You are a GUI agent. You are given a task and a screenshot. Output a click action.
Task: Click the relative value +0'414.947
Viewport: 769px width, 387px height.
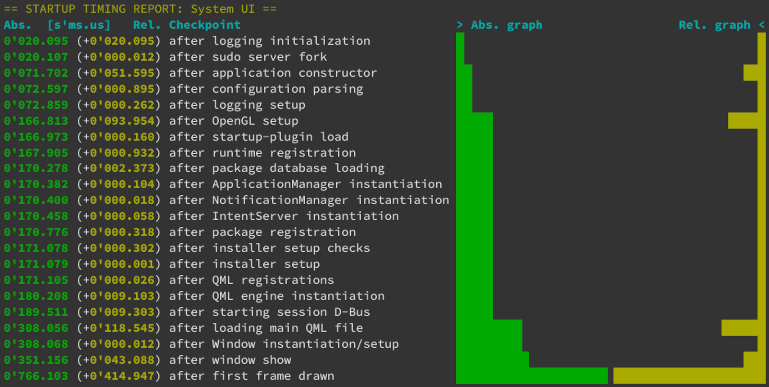pos(119,376)
